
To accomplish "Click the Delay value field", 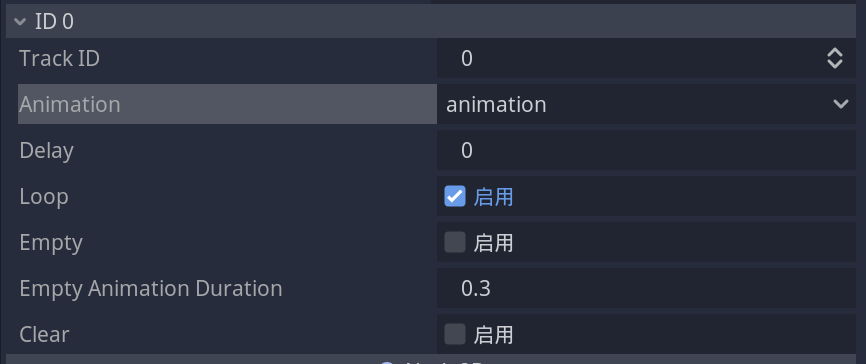I will click(x=646, y=150).
